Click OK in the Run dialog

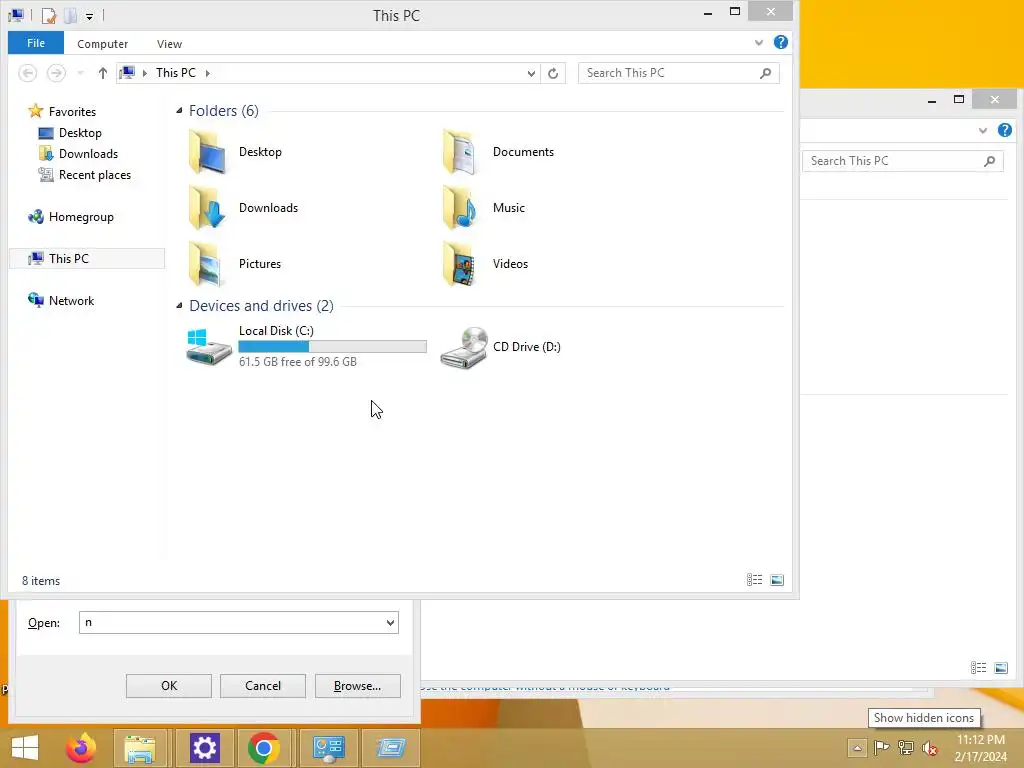(x=168, y=686)
